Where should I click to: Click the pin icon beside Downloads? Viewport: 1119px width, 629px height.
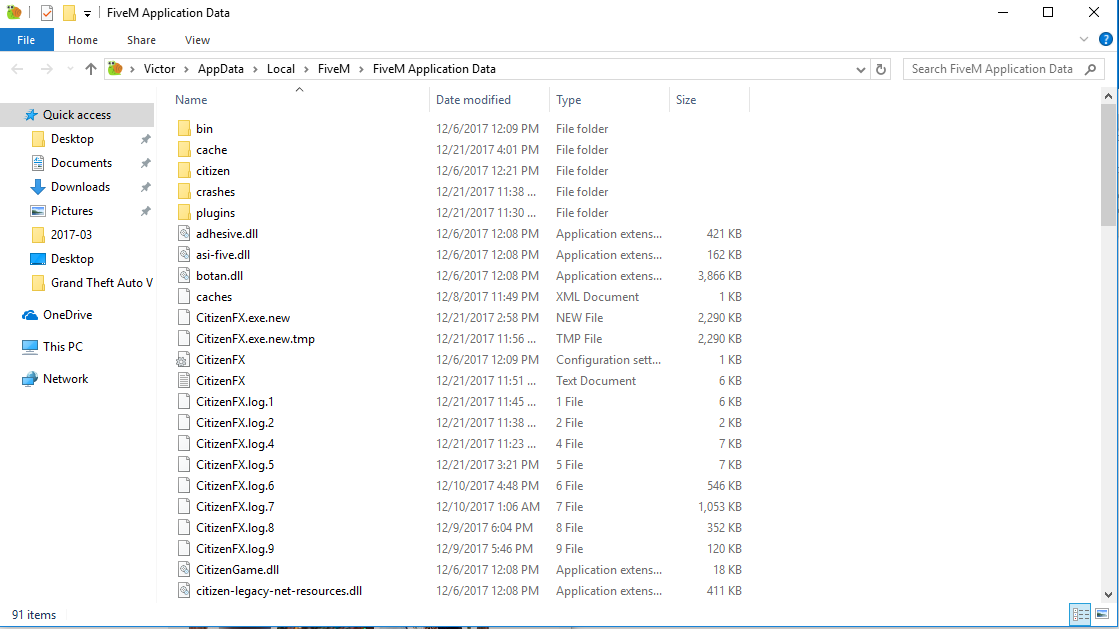(146, 187)
